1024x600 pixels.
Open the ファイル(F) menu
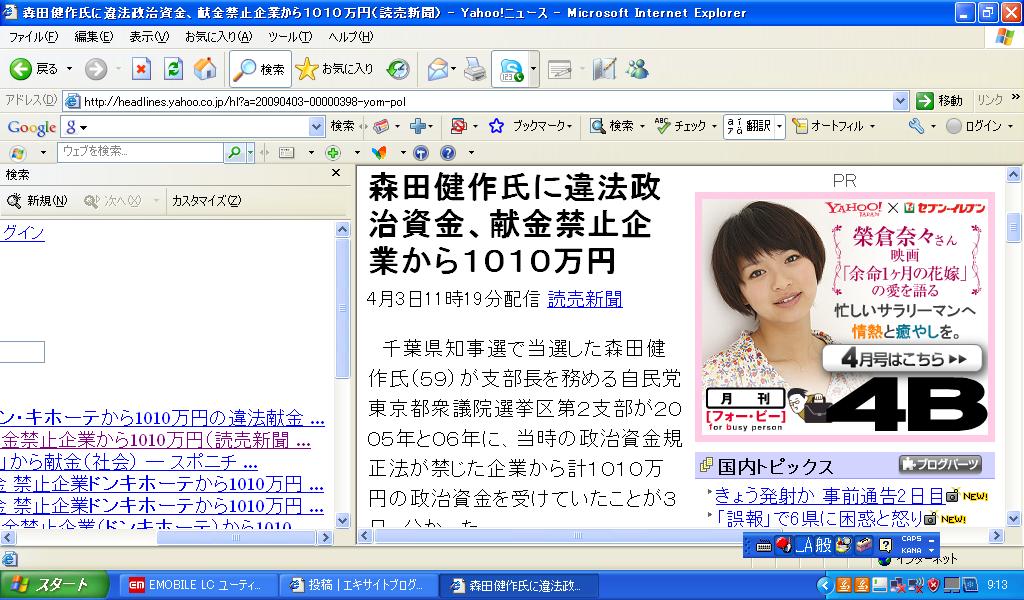click(x=33, y=37)
